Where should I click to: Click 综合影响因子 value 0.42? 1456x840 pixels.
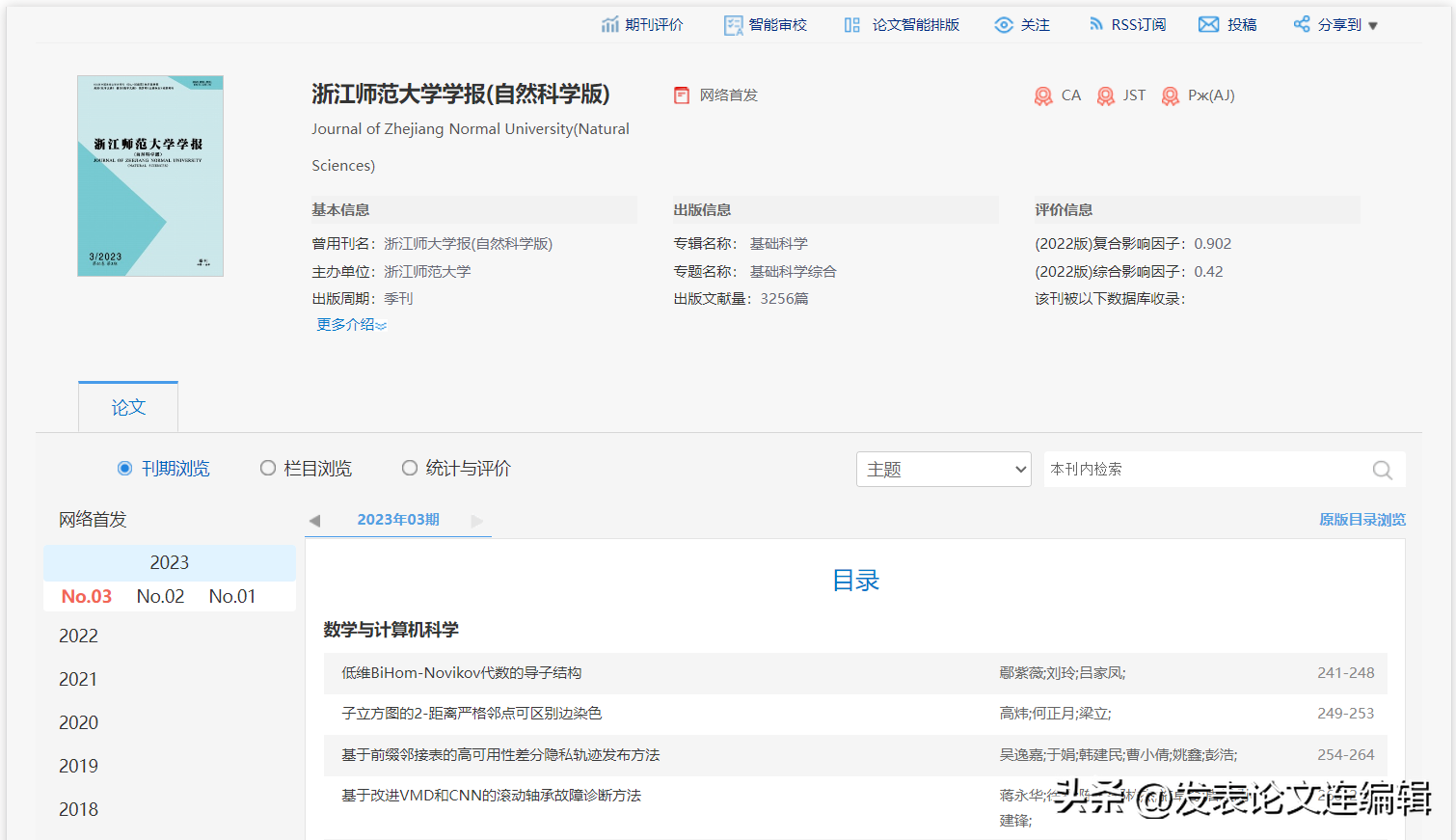point(1208,272)
